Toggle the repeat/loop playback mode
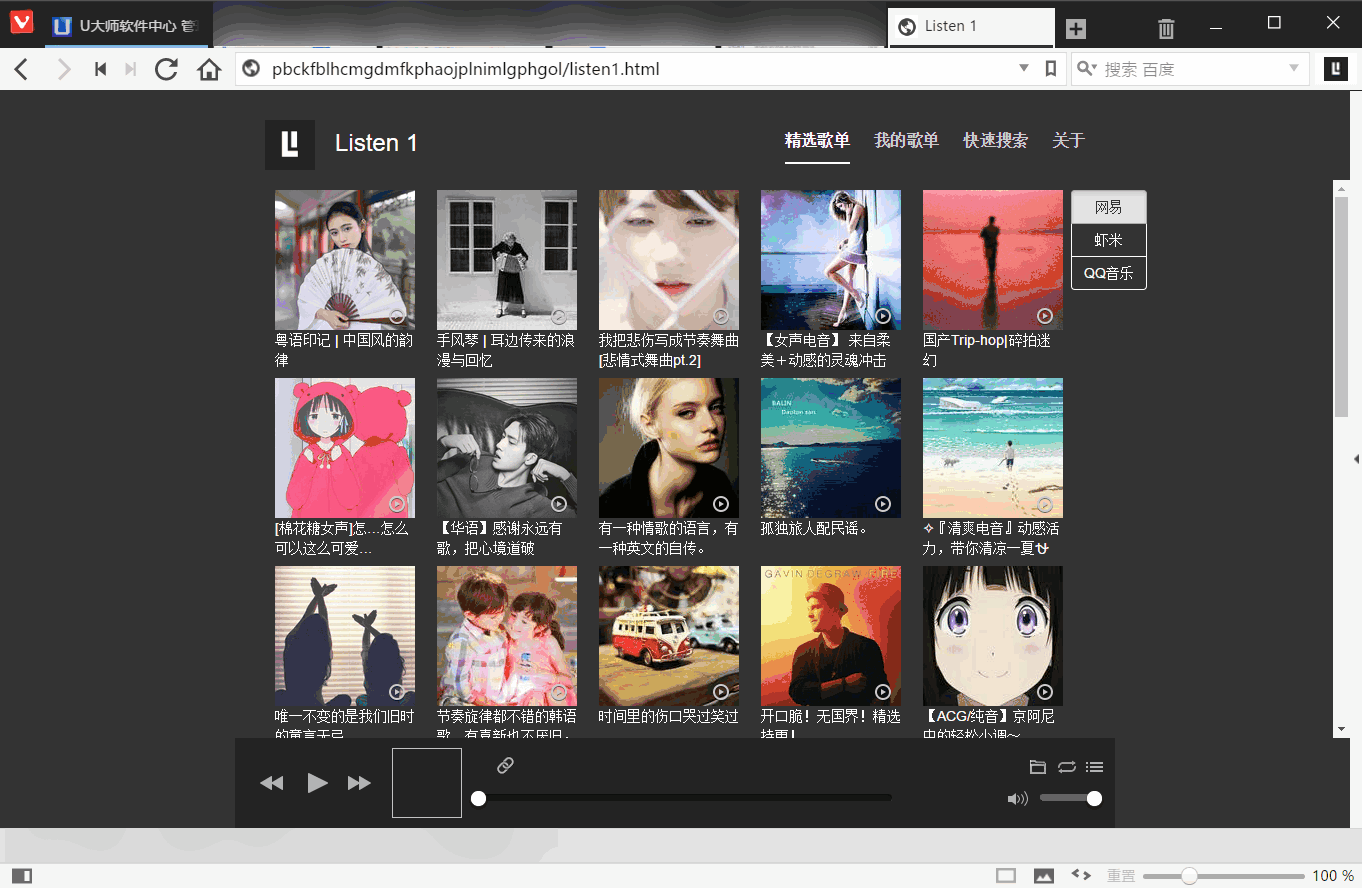Image resolution: width=1362 pixels, height=888 pixels. pyautogui.click(x=1066, y=767)
